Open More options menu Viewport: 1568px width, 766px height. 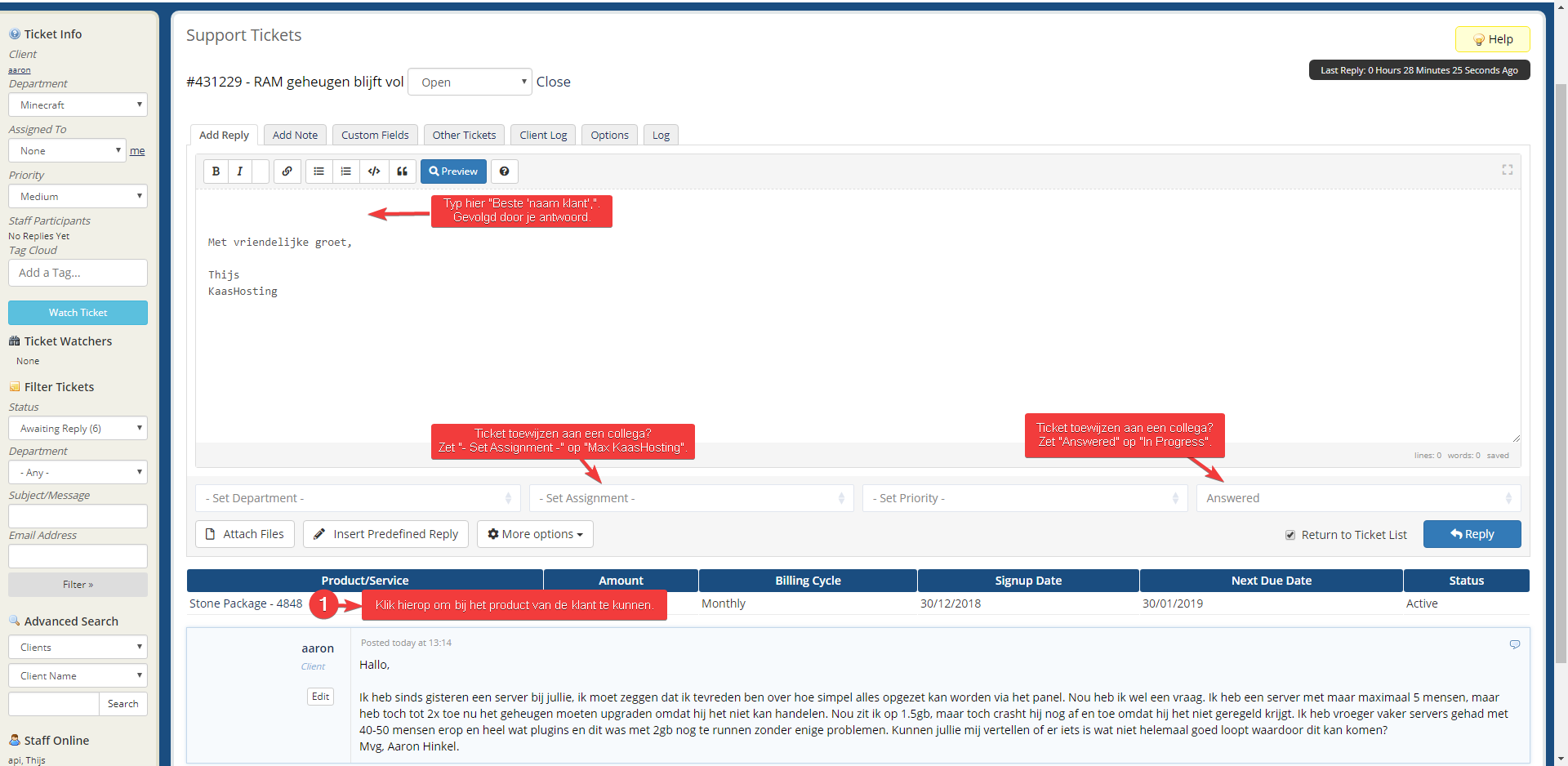[535, 534]
